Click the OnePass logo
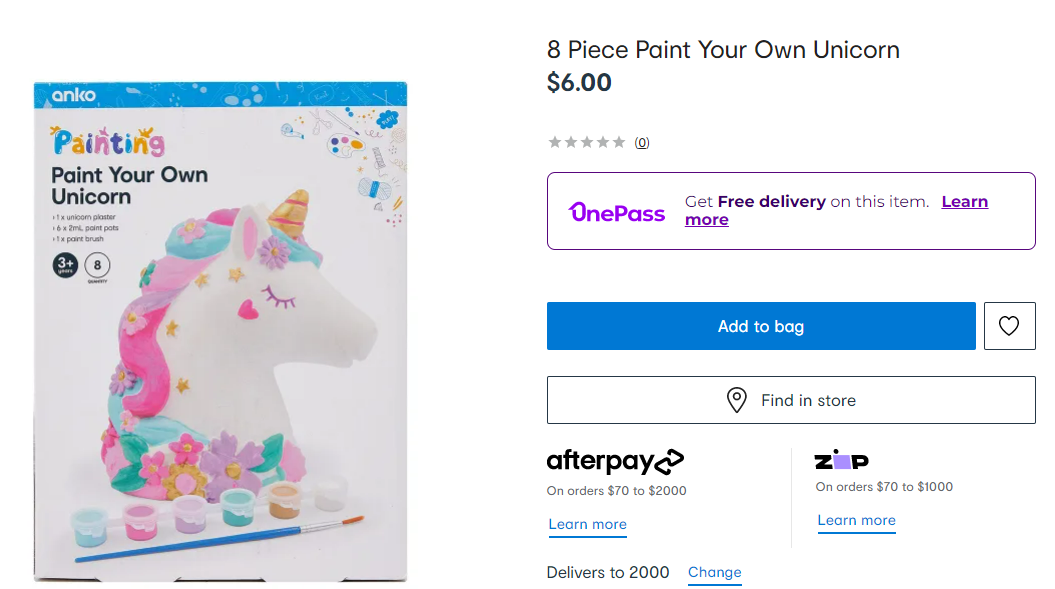Image resolution: width=1055 pixels, height=589 pixels. pos(617,211)
